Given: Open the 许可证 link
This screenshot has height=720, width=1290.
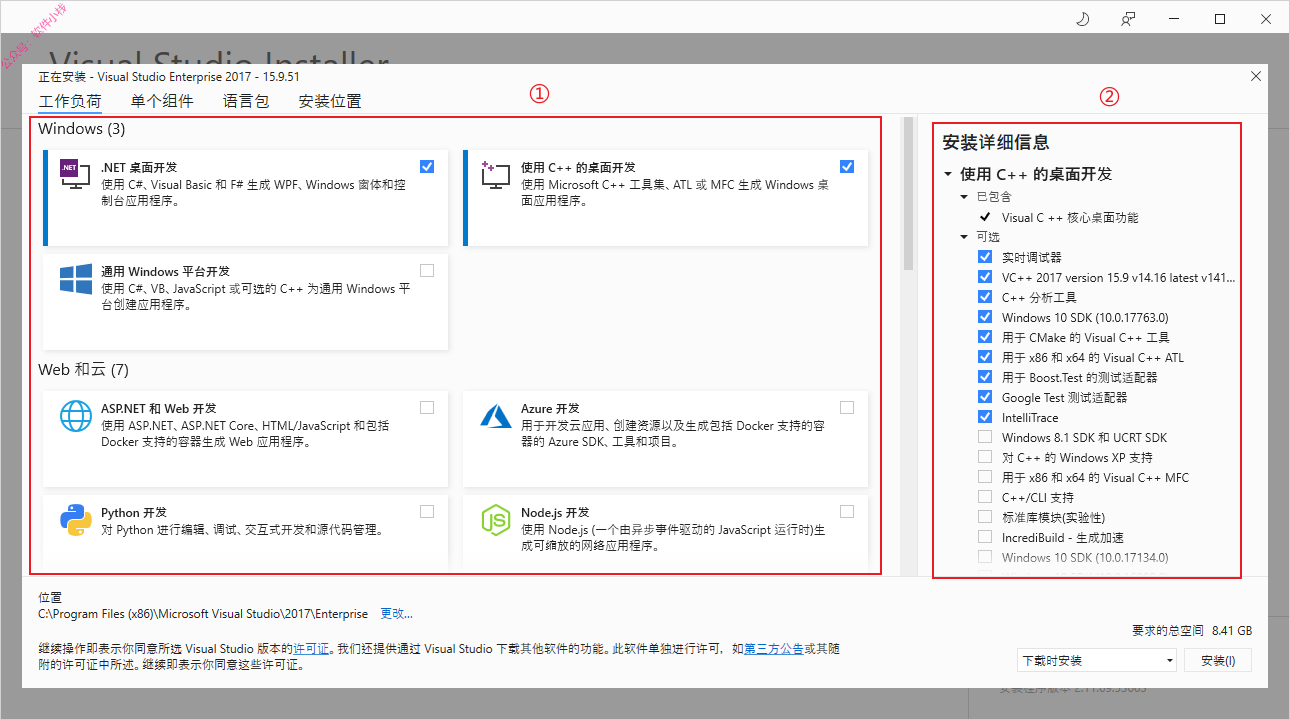Looking at the screenshot, I should pyautogui.click(x=311, y=649).
